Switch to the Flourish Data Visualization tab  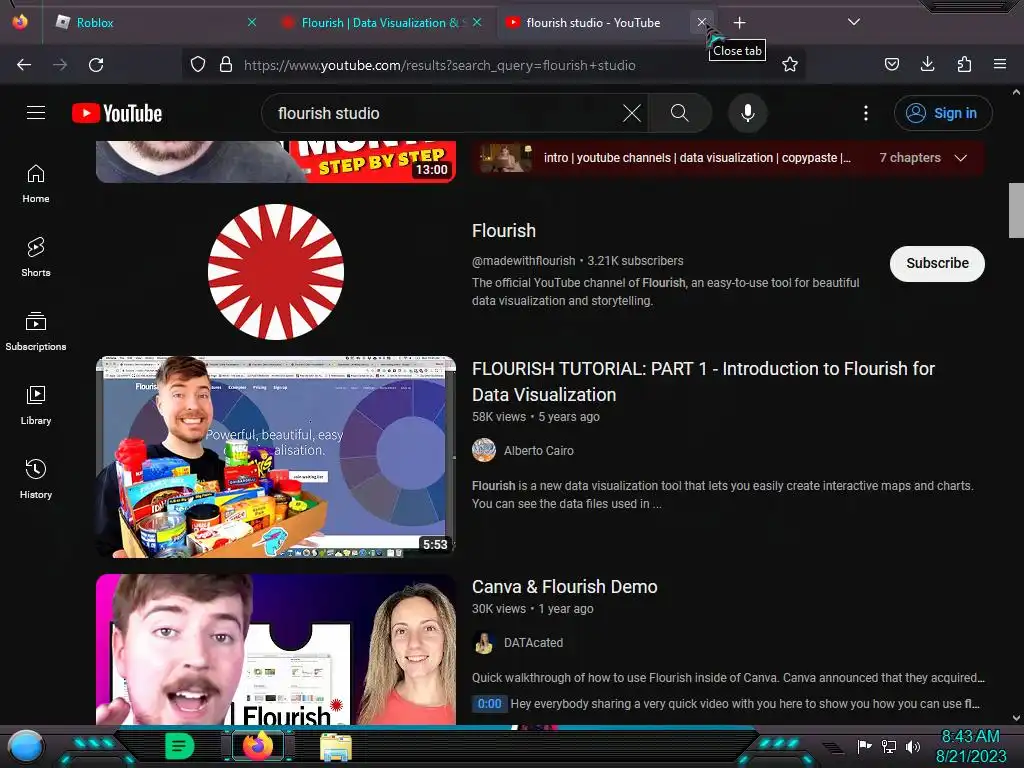pos(382,23)
